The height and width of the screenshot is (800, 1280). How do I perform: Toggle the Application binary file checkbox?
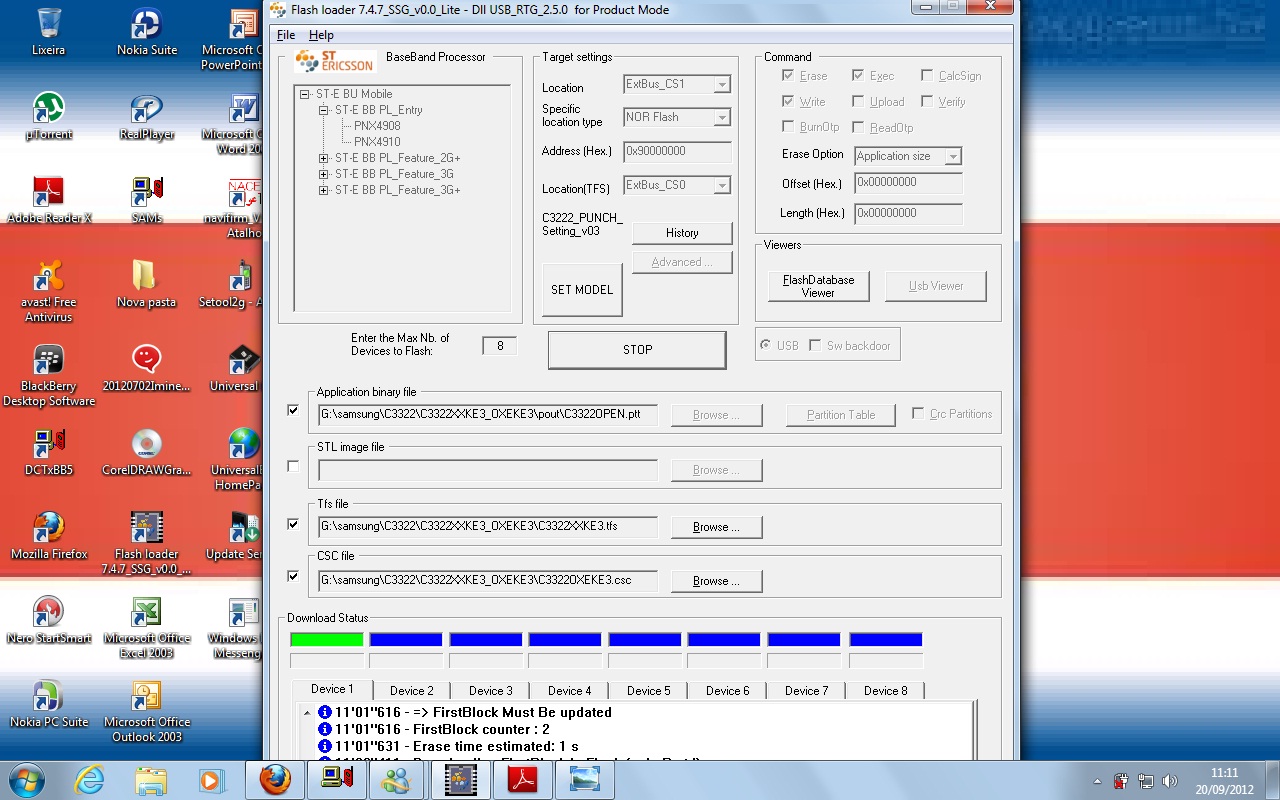coord(293,410)
